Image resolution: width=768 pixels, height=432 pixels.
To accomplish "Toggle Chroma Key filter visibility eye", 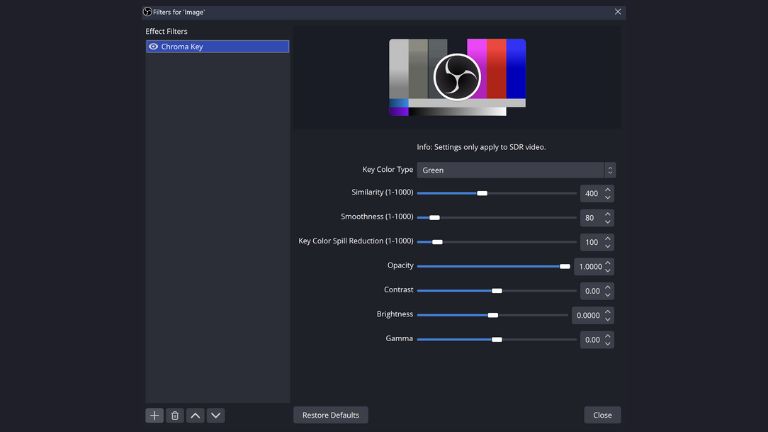I will [153, 47].
